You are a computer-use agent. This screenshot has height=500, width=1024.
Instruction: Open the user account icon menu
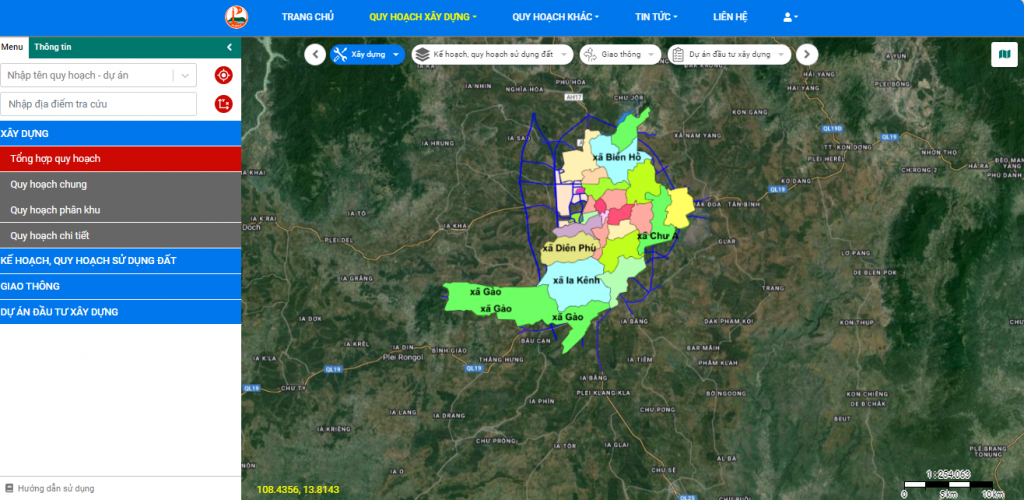pyautogui.click(x=790, y=17)
